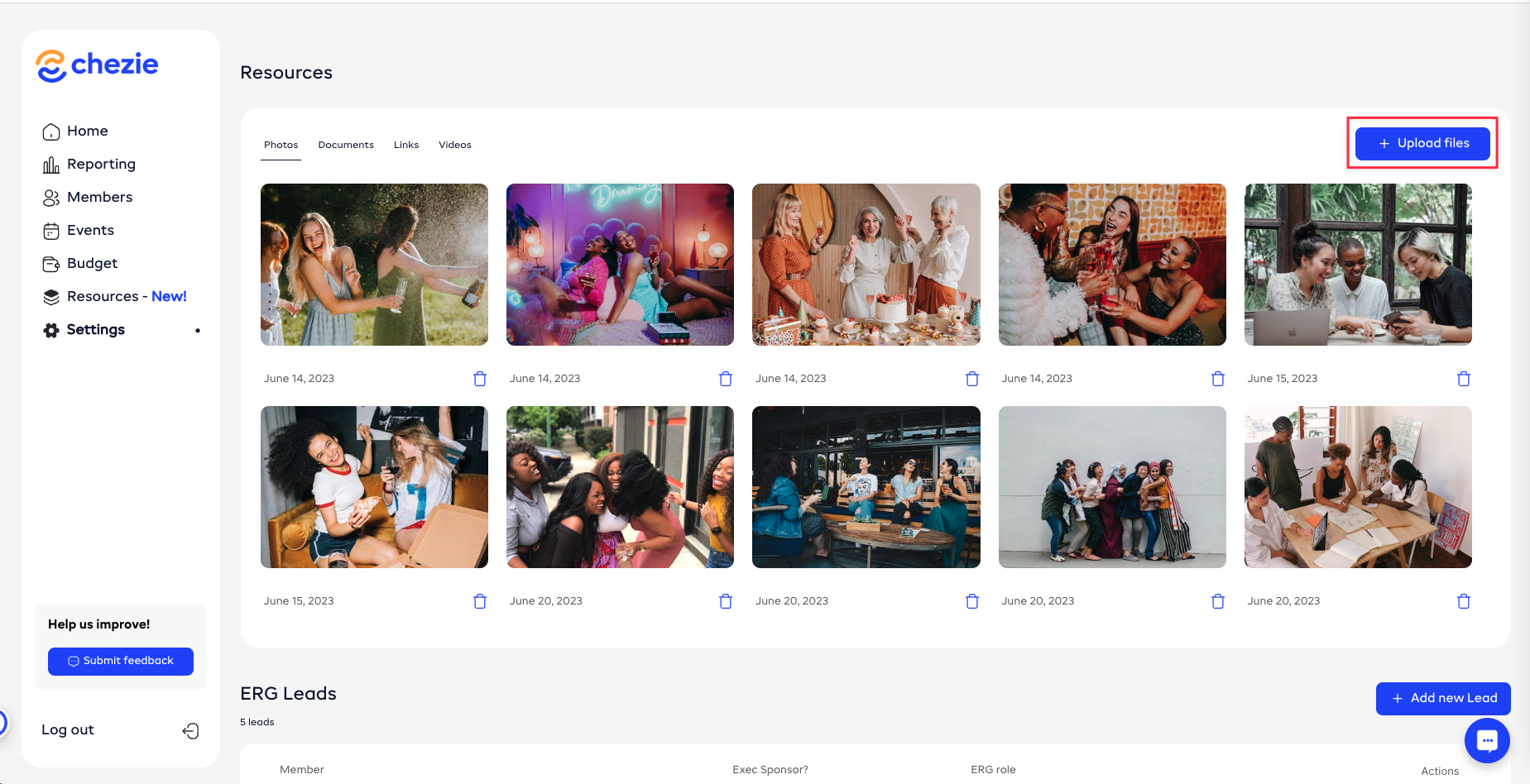Open the Videos tab
The height and width of the screenshot is (784, 1530).
[454, 145]
